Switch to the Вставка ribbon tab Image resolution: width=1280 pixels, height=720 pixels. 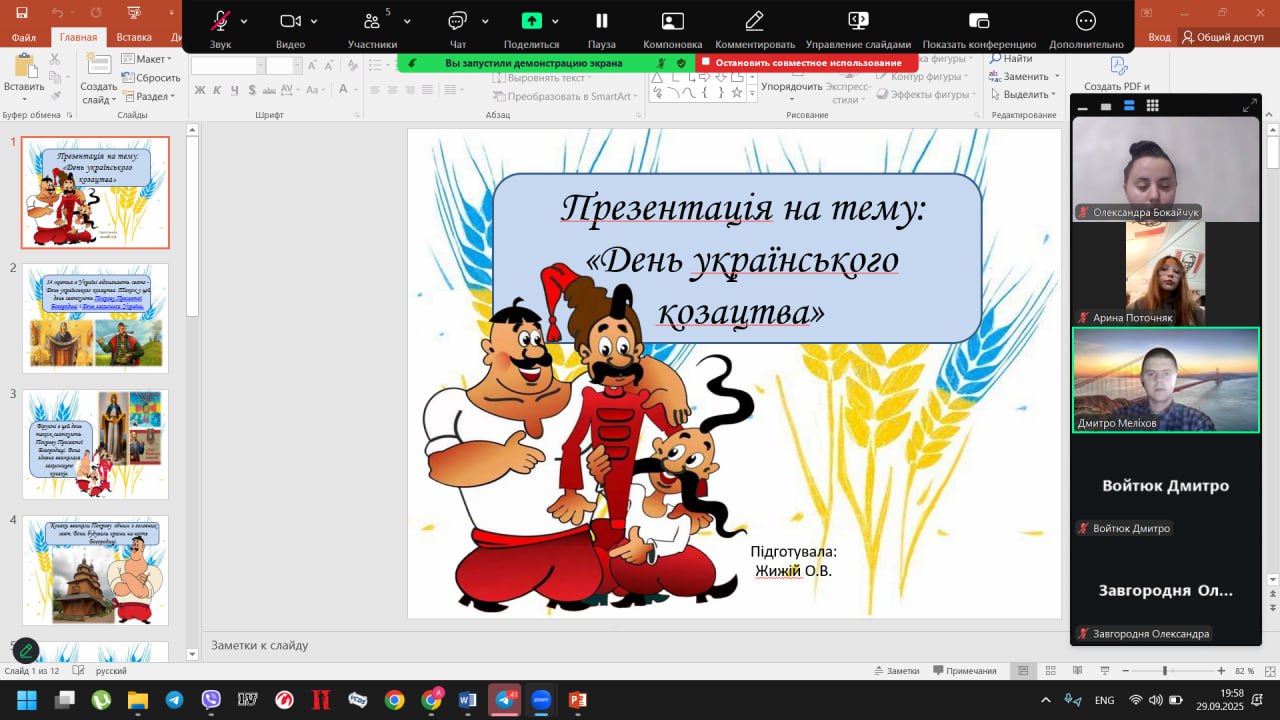134,37
